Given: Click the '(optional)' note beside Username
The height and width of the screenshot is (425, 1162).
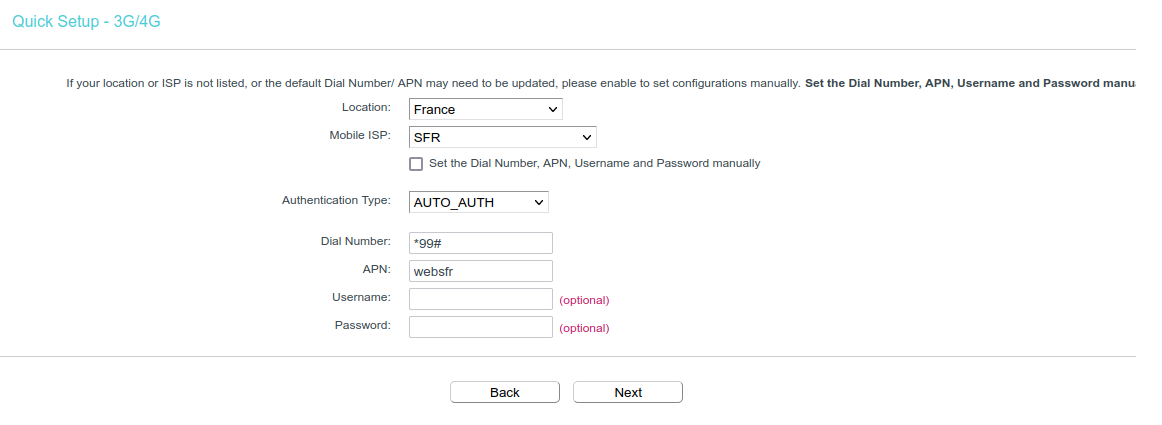Looking at the screenshot, I should point(584,300).
